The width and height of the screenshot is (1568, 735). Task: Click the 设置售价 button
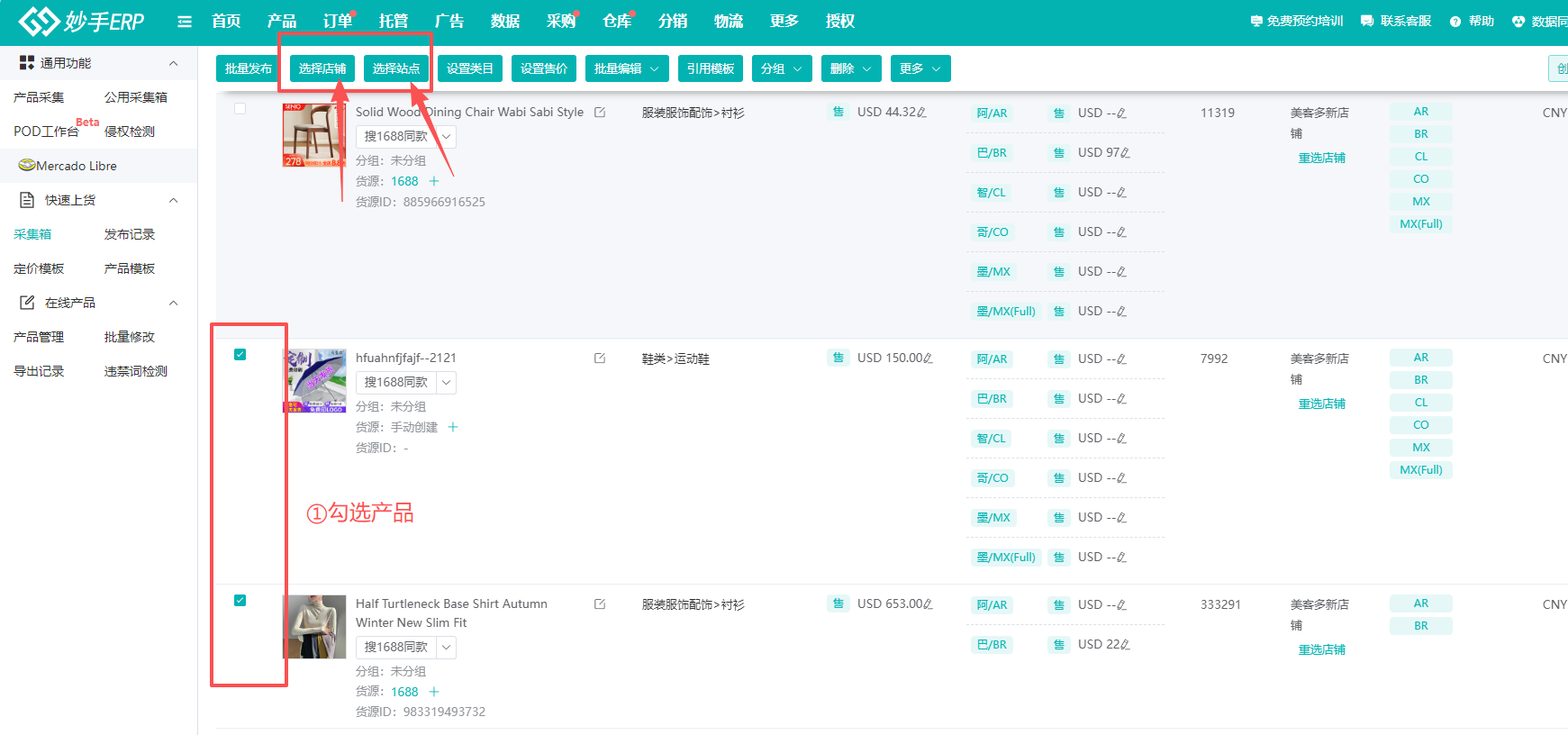point(544,68)
